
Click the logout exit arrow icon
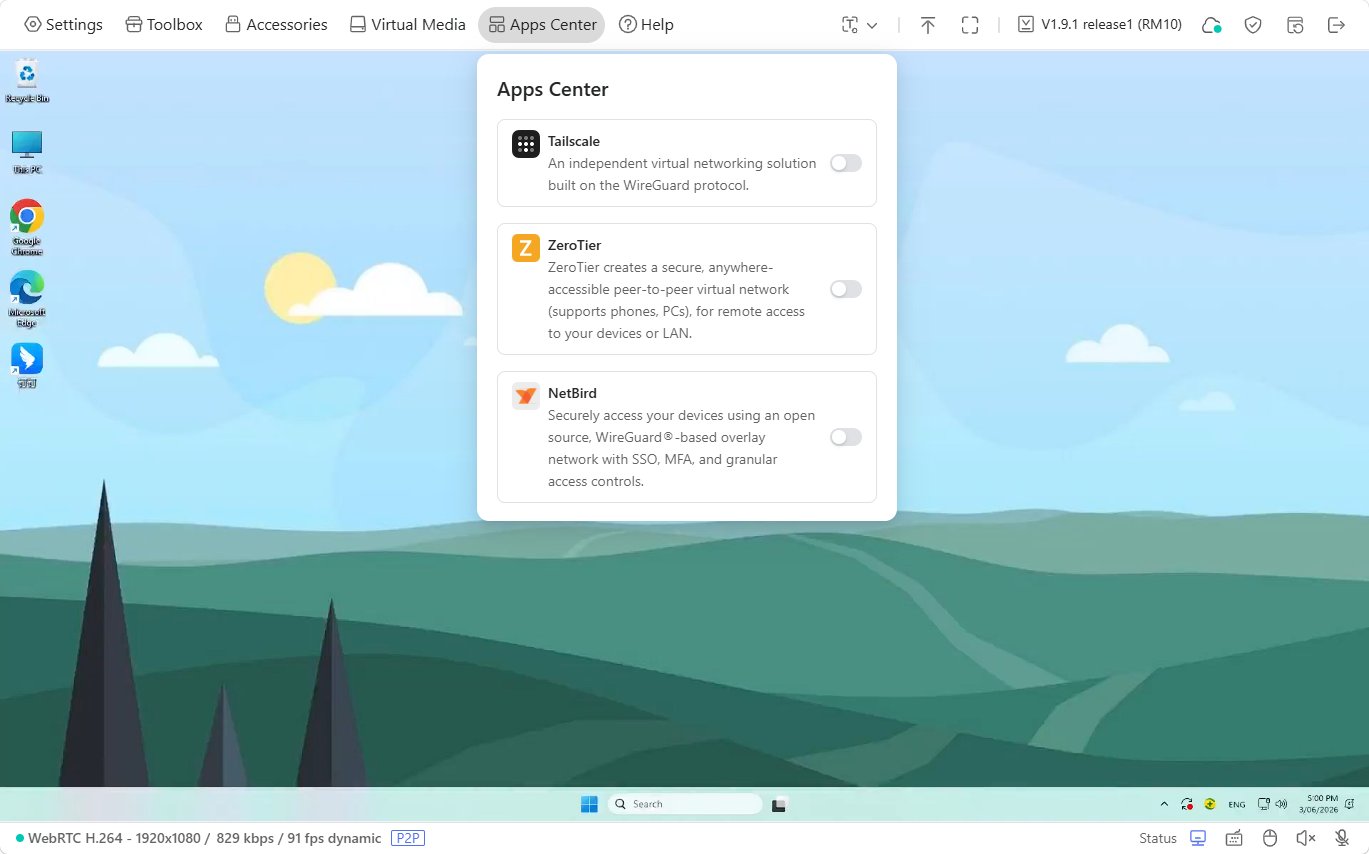[1336, 25]
